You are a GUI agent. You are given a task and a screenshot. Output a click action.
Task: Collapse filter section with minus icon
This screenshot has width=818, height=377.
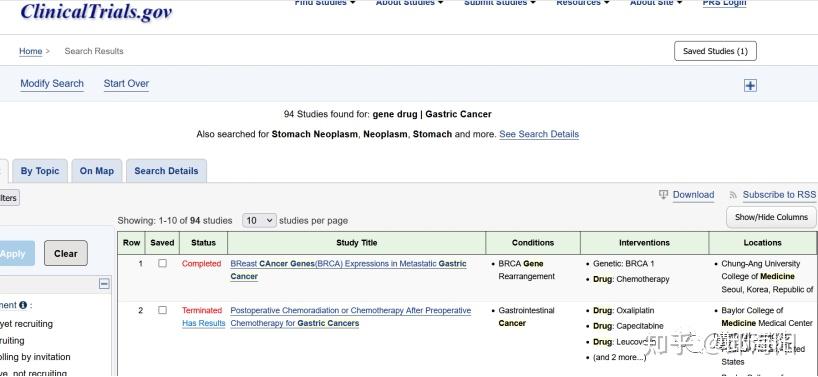tap(104, 284)
